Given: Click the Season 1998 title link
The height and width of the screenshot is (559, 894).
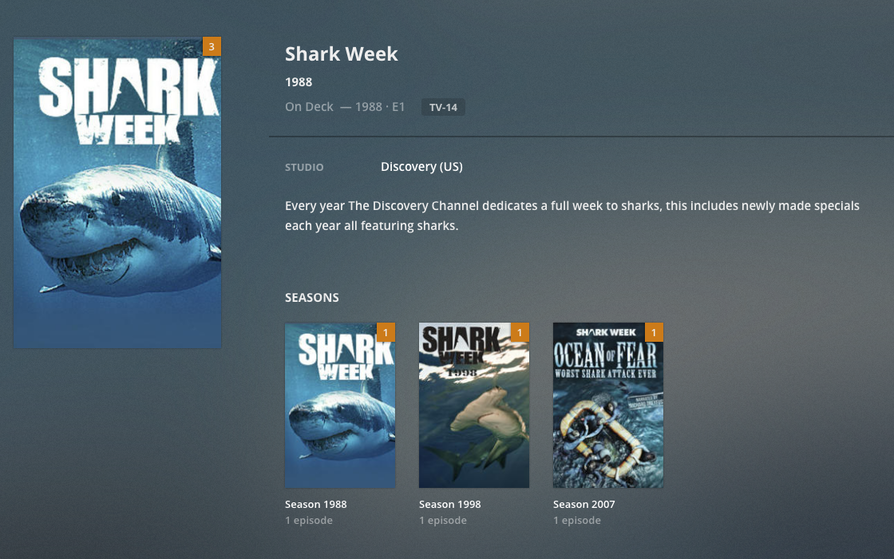Looking at the screenshot, I should click(x=450, y=504).
